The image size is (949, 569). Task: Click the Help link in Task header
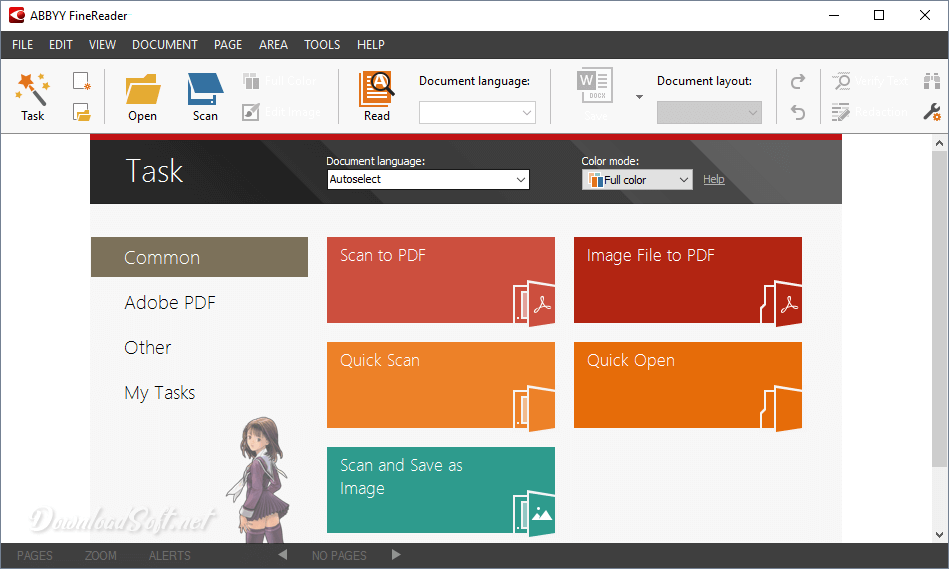[x=714, y=179]
